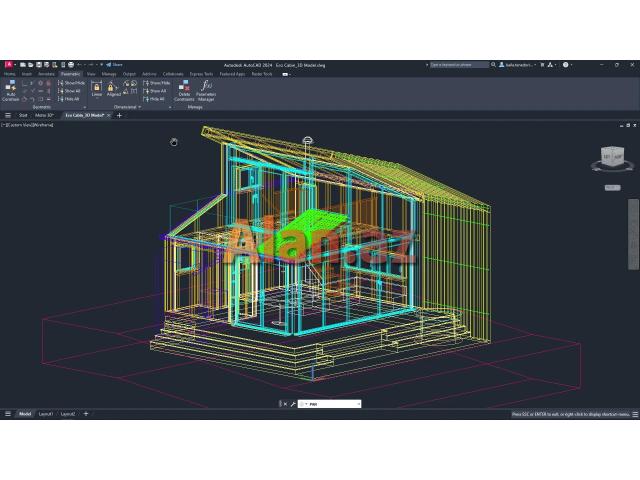Switch to the Eco Cabin_3D Model file tab
Image resolution: width=640 pixels, height=480 pixels.
(85, 116)
